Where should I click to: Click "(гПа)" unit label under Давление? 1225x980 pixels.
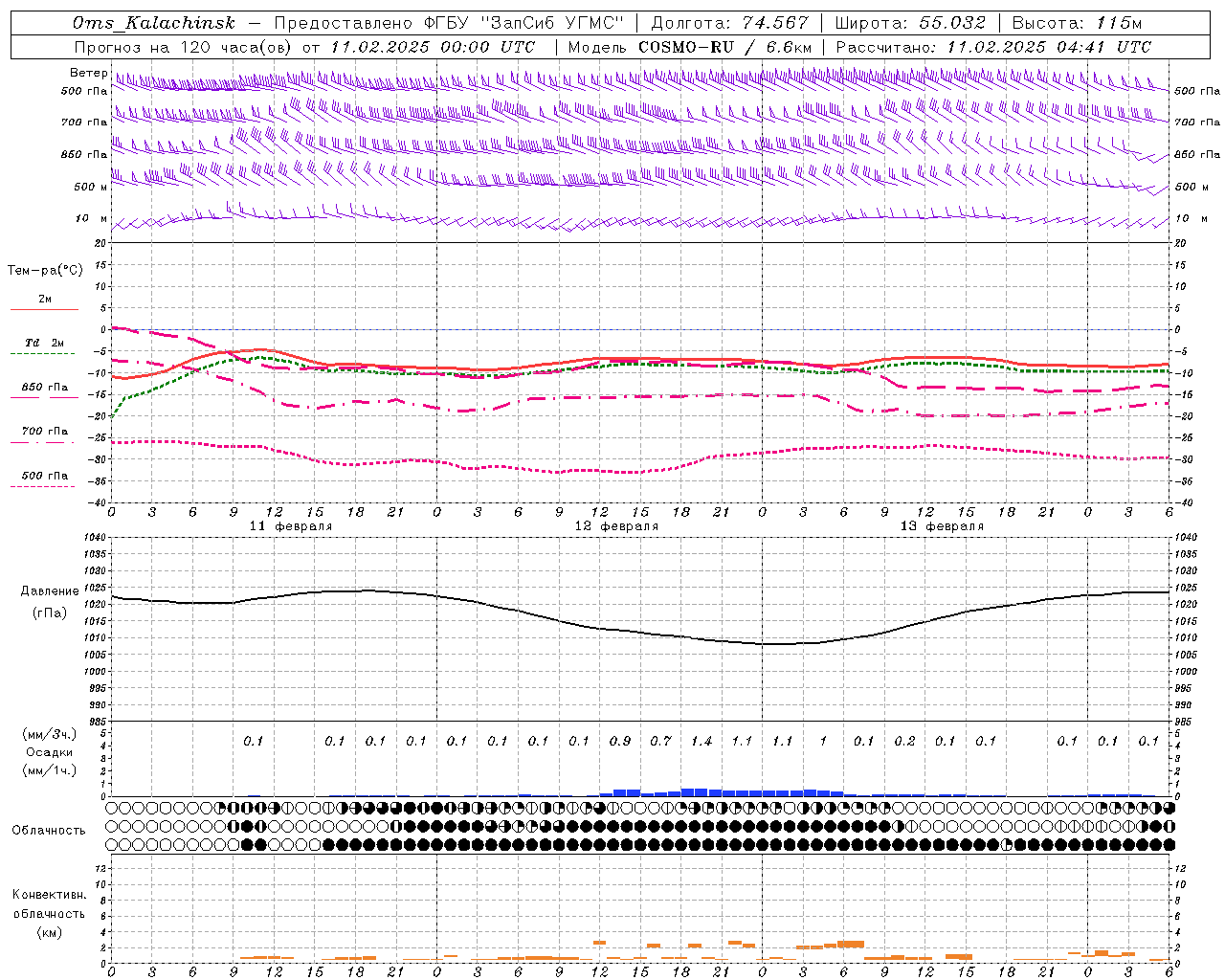point(50,613)
